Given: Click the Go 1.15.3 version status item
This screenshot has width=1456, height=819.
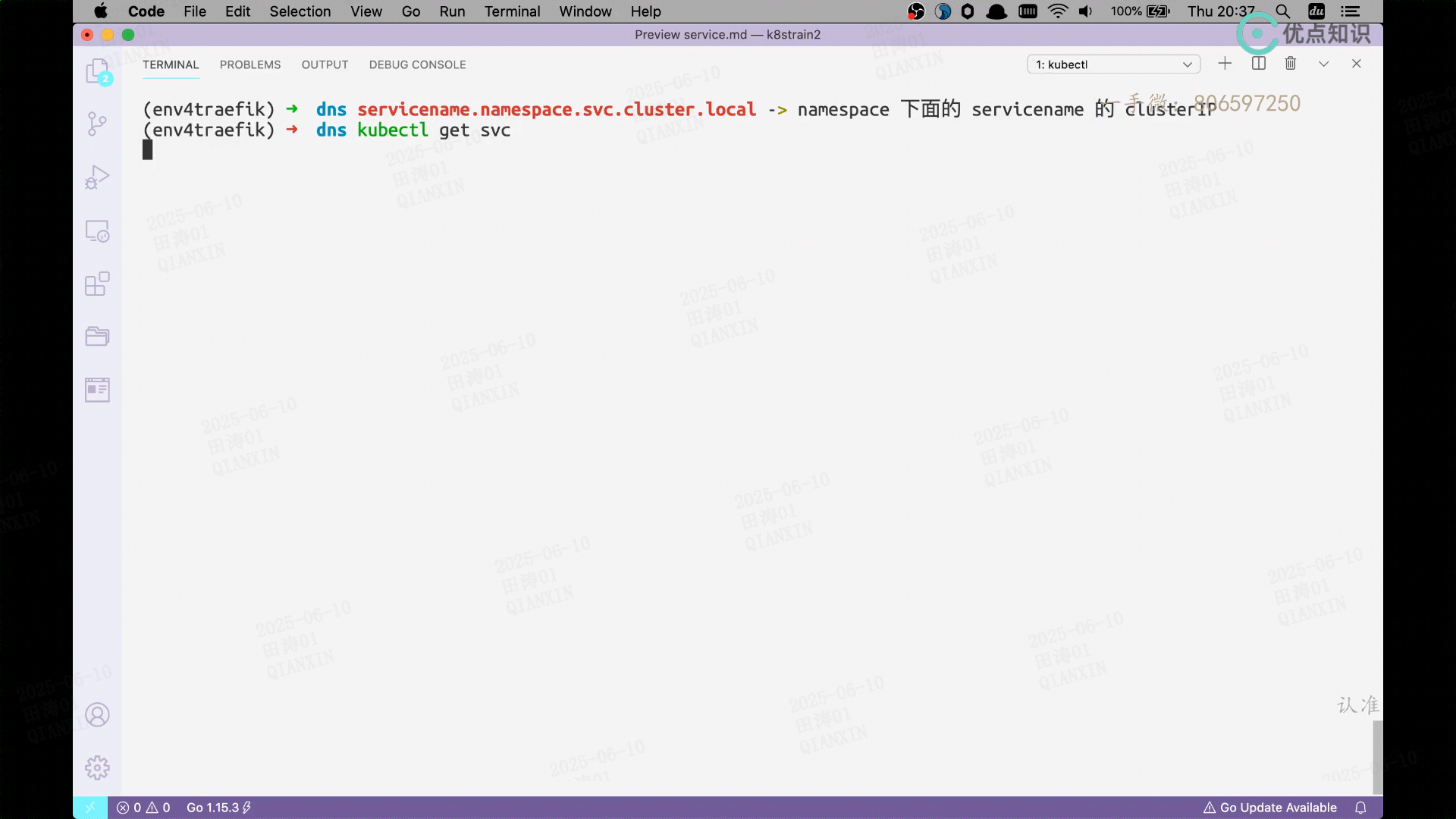Looking at the screenshot, I should (218, 808).
